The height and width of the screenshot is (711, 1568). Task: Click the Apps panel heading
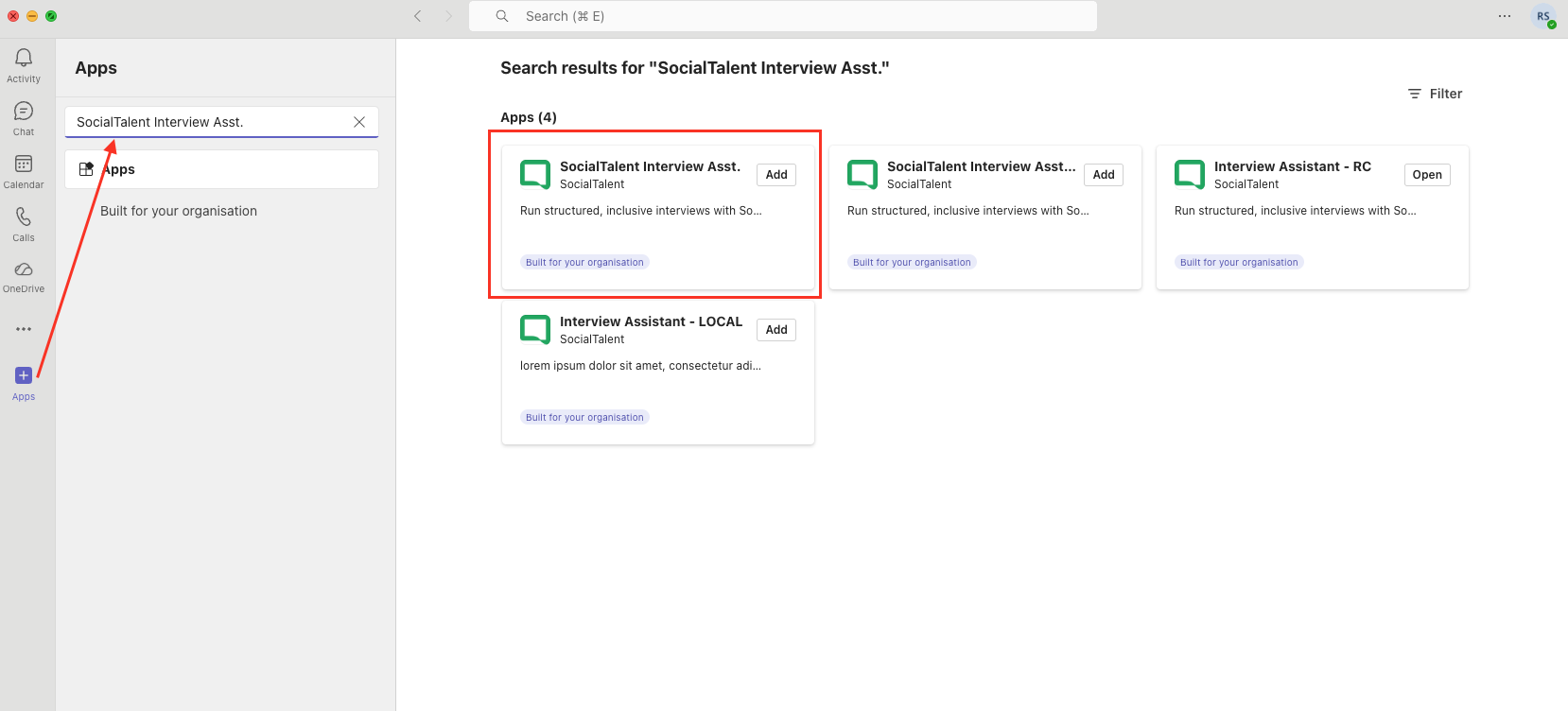coord(96,68)
